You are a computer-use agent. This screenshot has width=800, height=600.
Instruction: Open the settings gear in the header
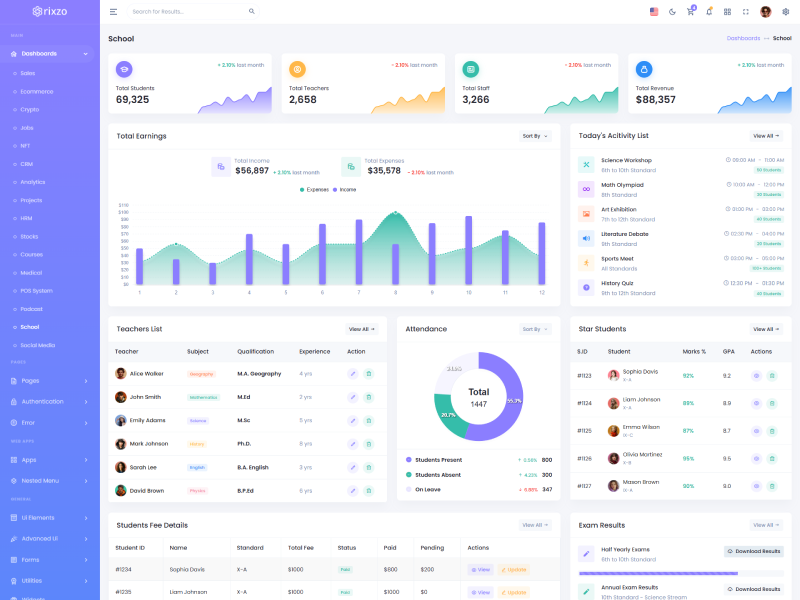point(785,12)
